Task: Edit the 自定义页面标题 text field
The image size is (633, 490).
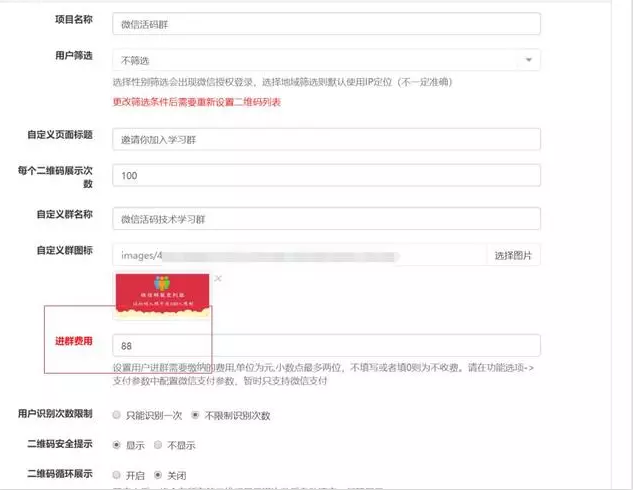Action: click(326, 139)
